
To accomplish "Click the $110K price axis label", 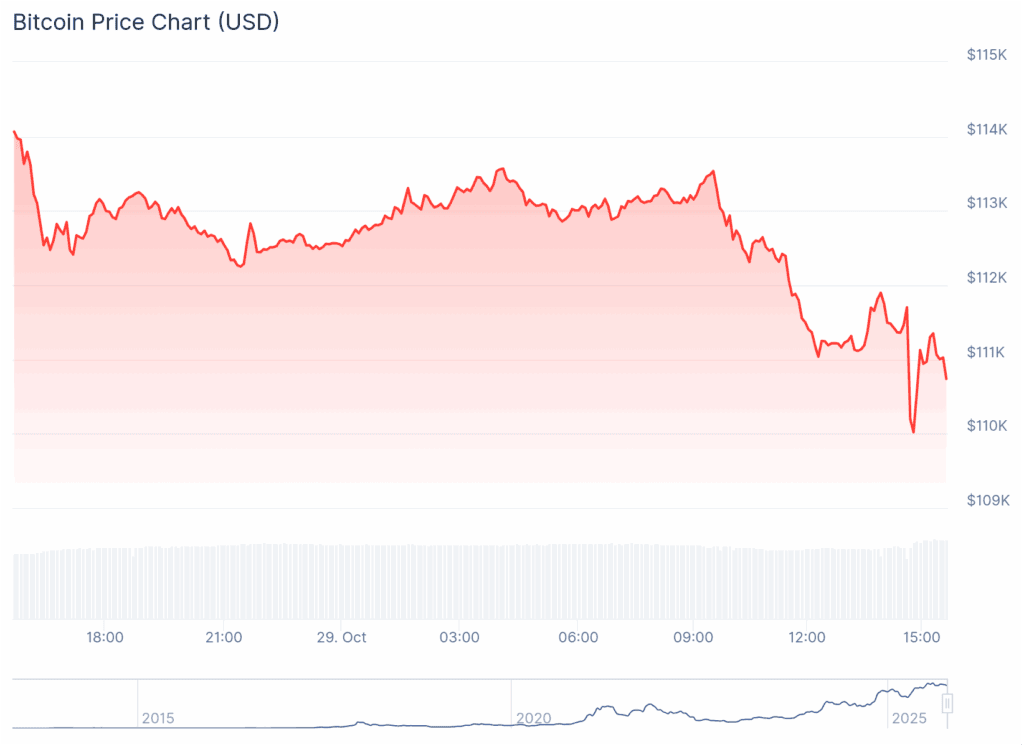I will click(987, 426).
